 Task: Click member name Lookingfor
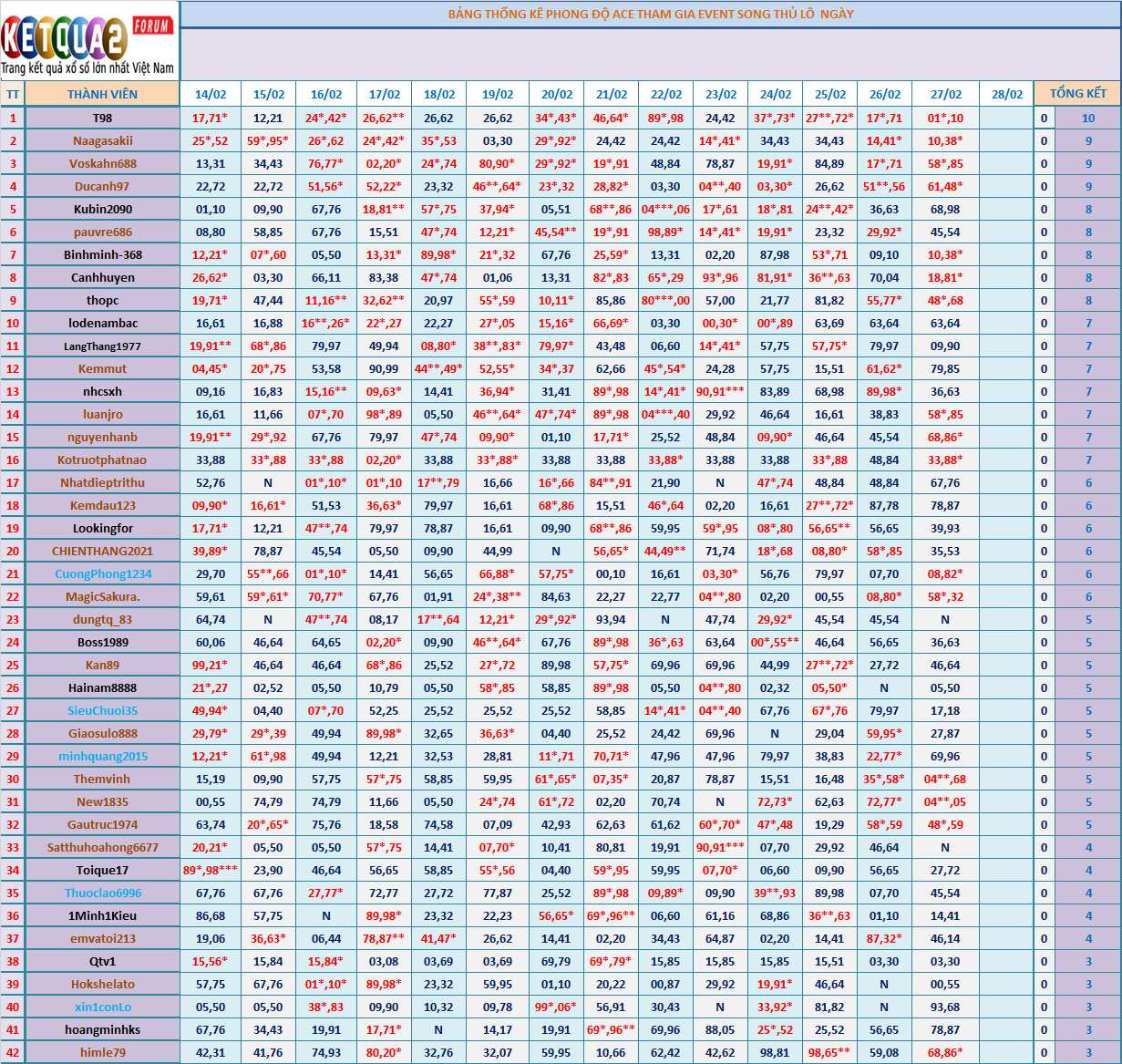point(102,528)
